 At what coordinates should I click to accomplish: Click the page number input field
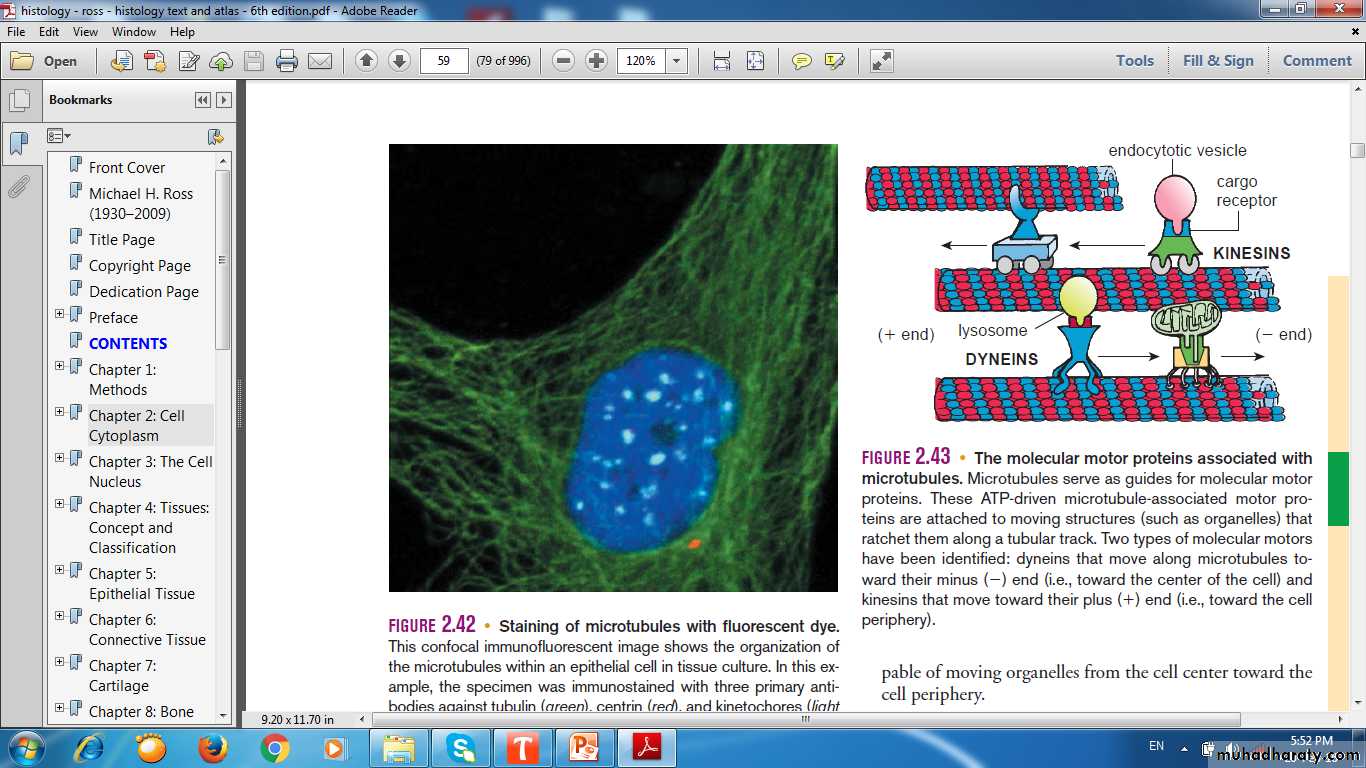444,61
